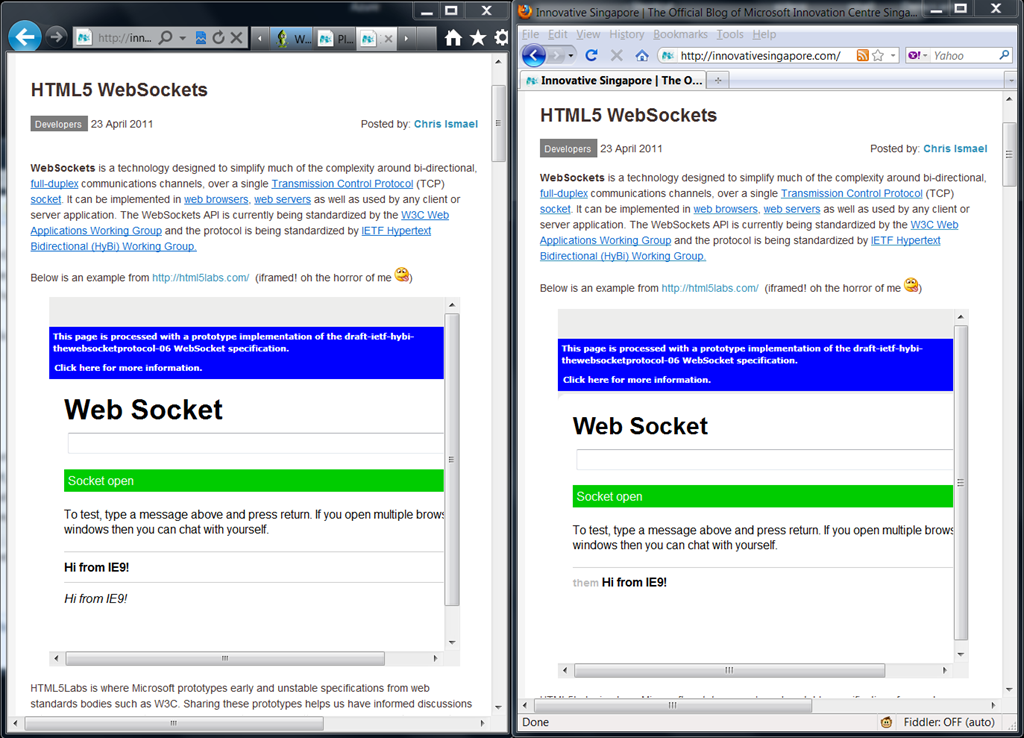Open the IE9 home page icon
This screenshot has width=1024, height=738.
[x=453, y=38]
